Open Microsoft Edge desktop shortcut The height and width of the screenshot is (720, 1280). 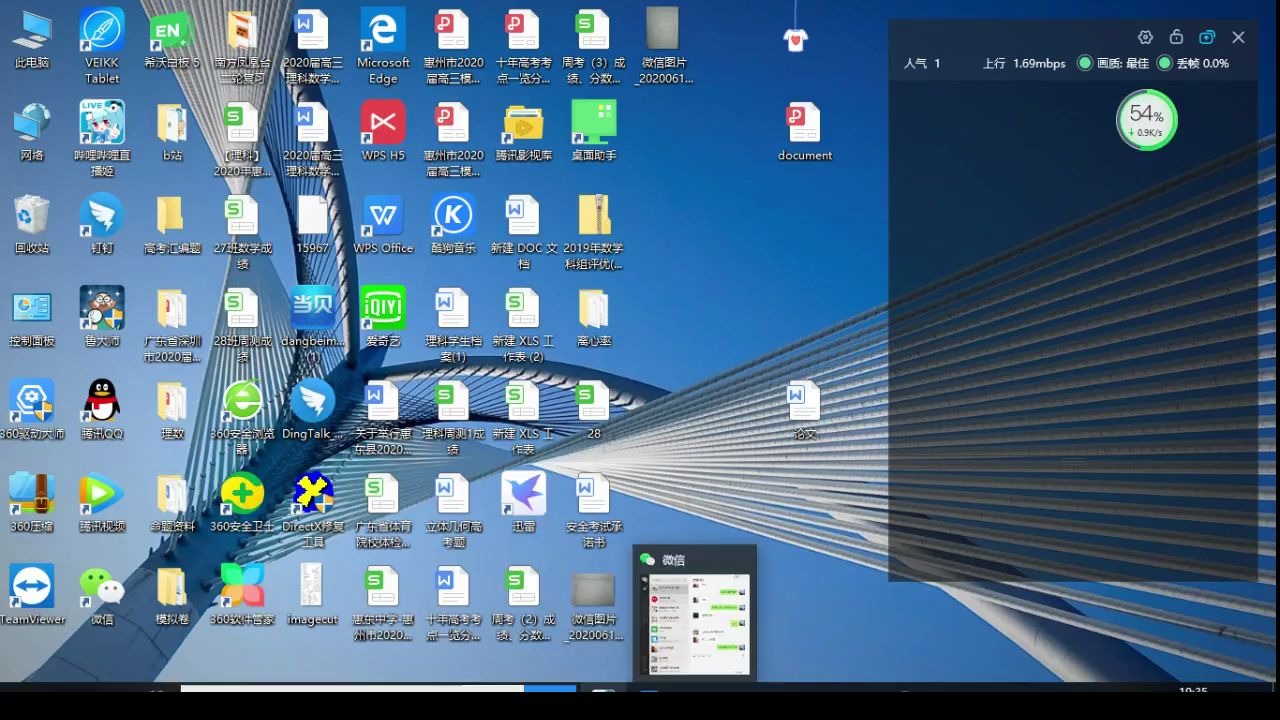click(383, 46)
